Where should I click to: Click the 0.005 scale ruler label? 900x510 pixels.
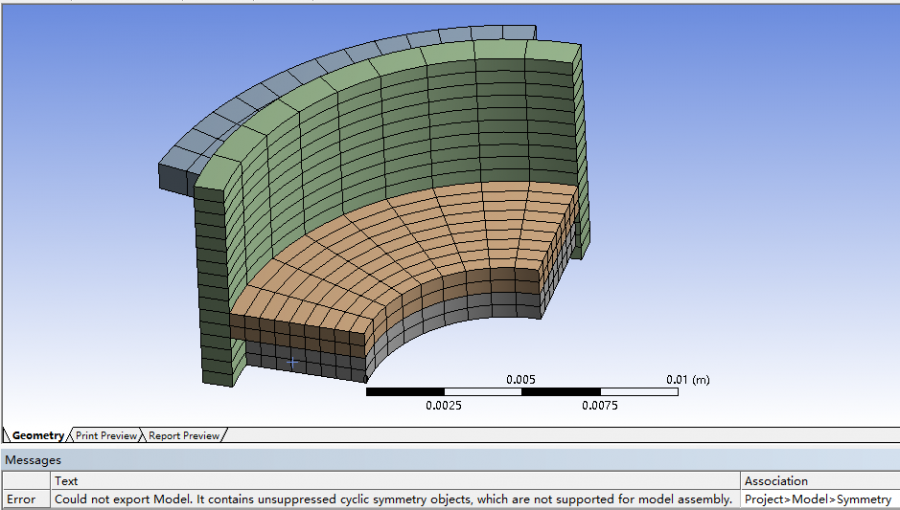[x=521, y=380]
